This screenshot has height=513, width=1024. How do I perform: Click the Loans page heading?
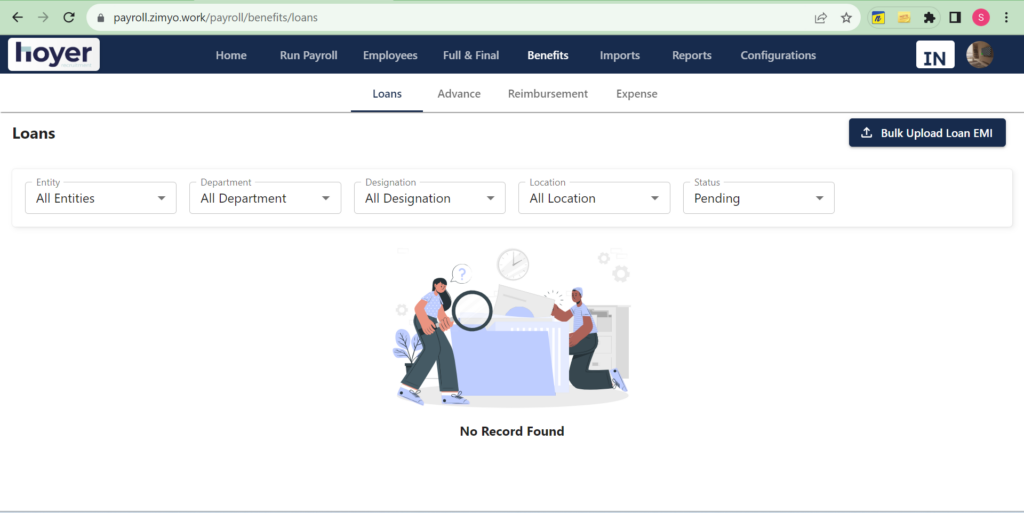click(34, 133)
